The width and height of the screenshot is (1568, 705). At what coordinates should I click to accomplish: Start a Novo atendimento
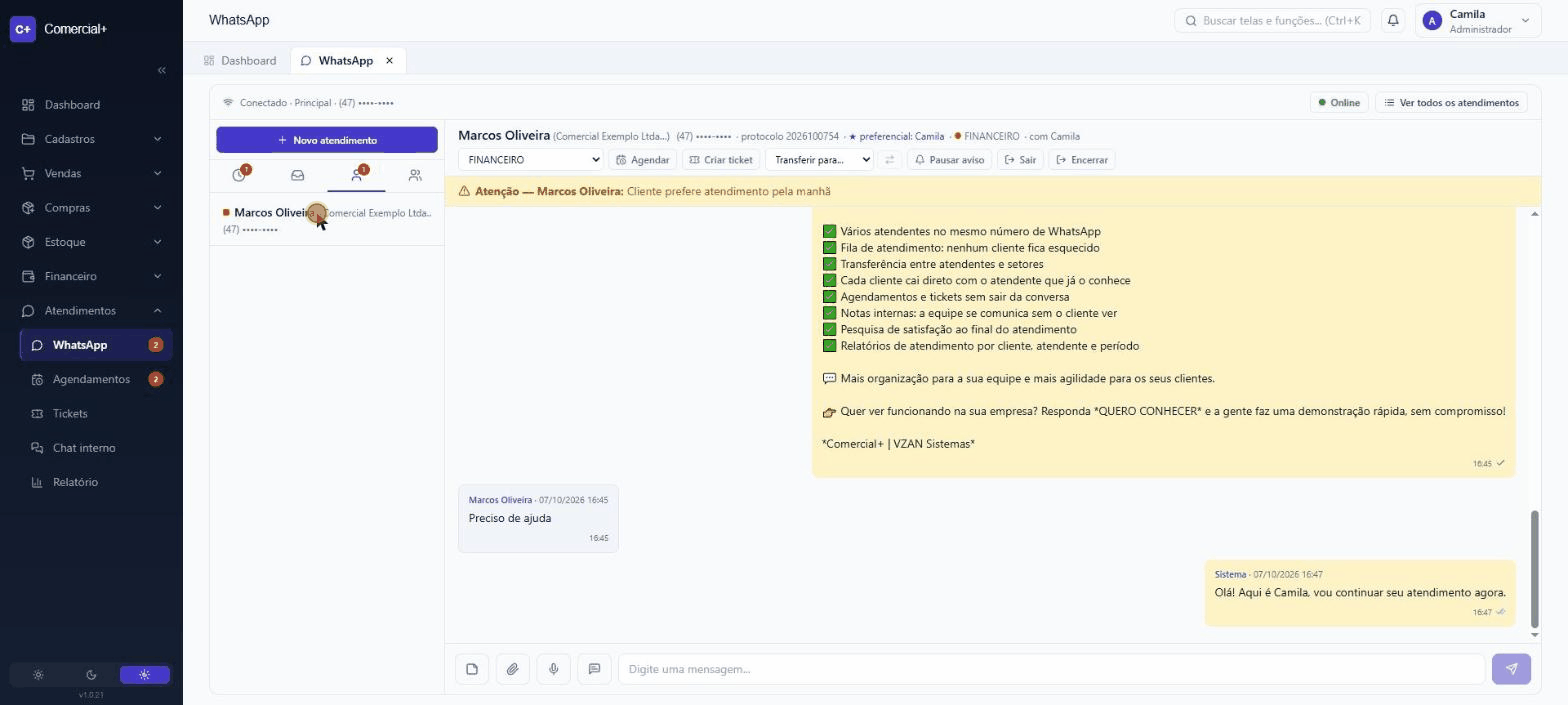coord(327,140)
